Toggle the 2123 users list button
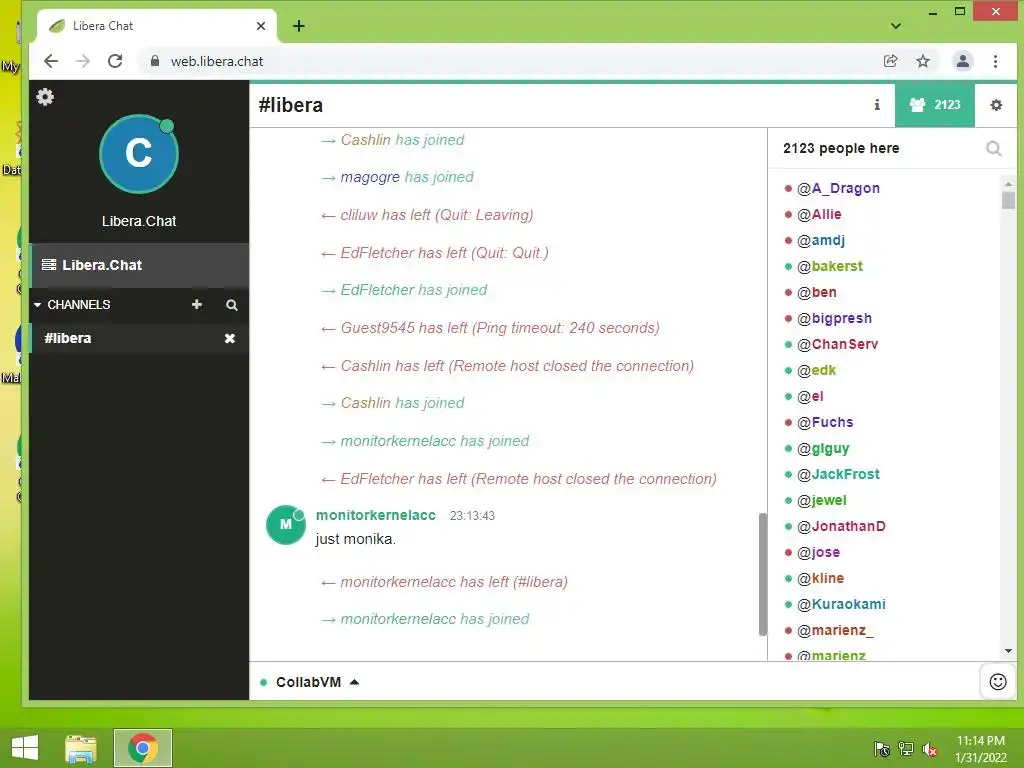Viewport: 1024px width, 768px height. [x=935, y=104]
